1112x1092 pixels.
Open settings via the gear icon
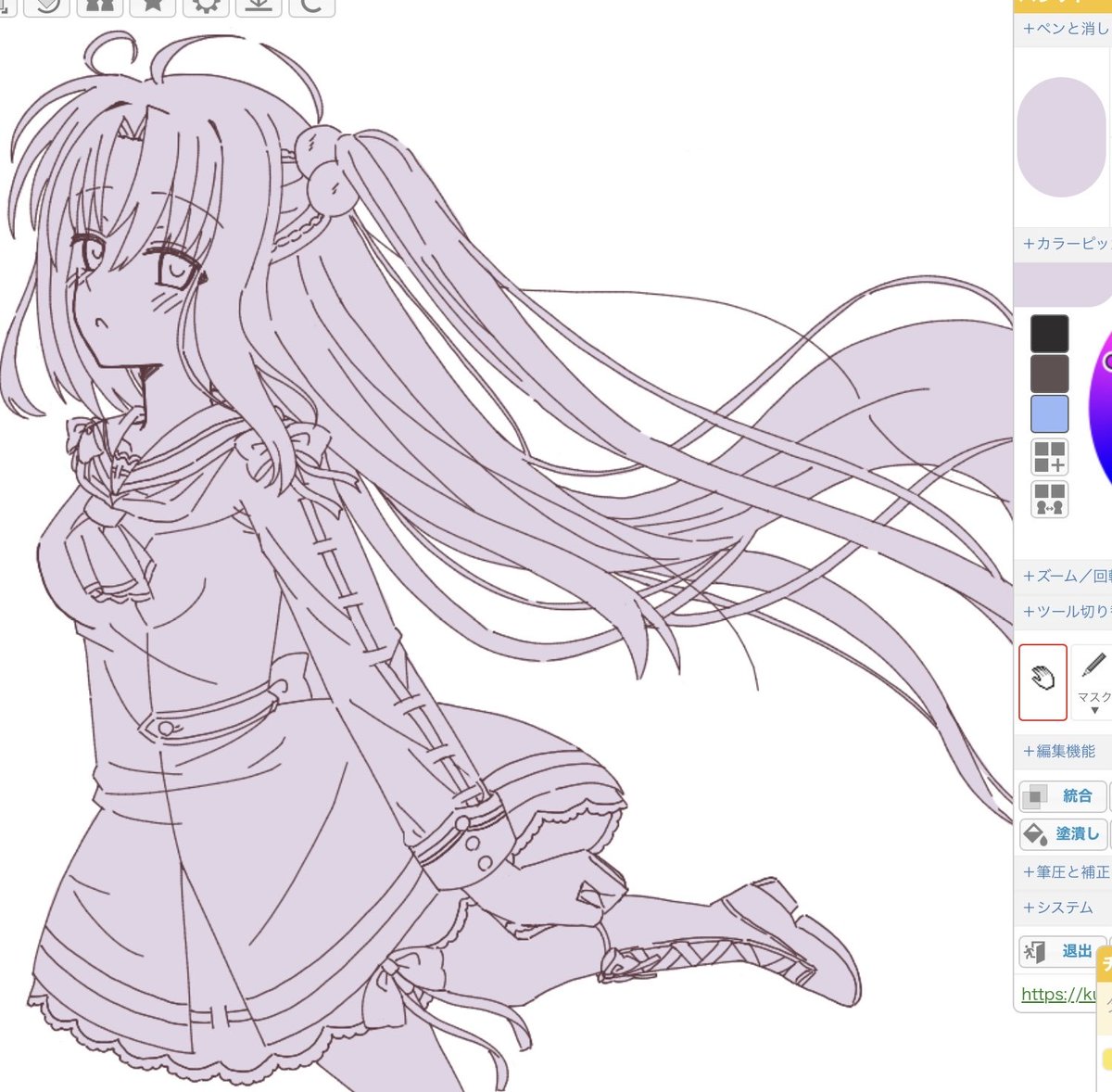[x=206, y=6]
